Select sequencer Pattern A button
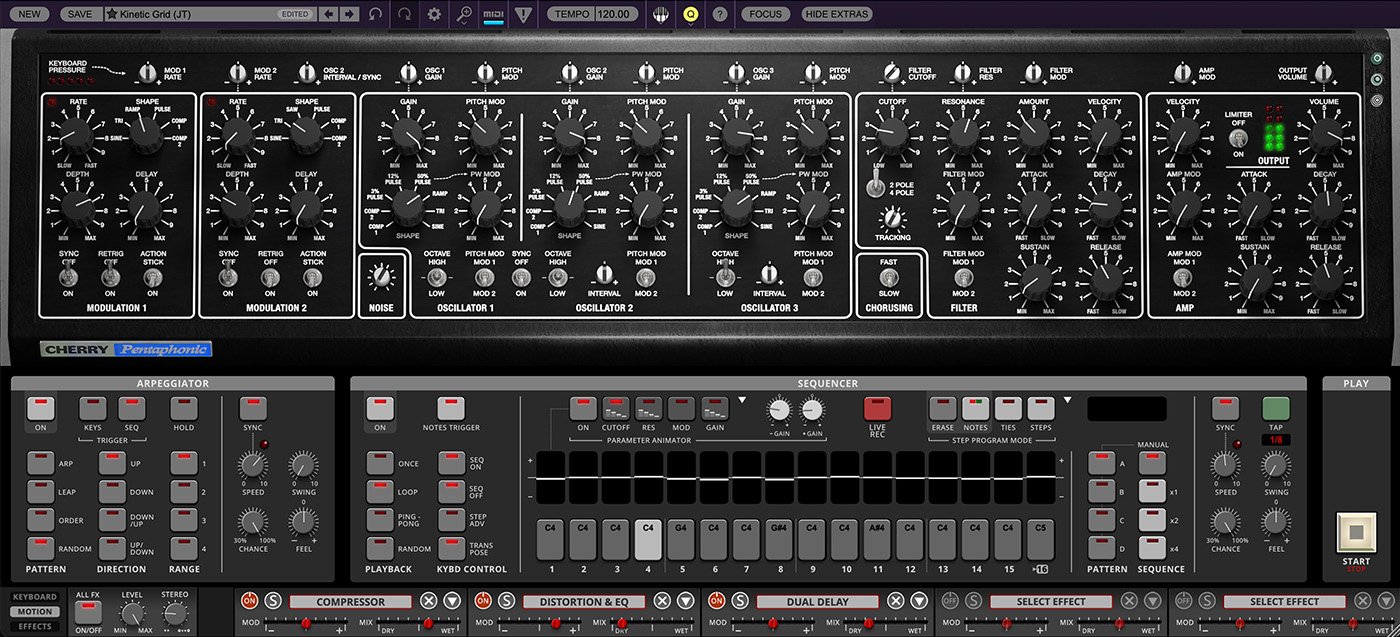 tap(1101, 462)
